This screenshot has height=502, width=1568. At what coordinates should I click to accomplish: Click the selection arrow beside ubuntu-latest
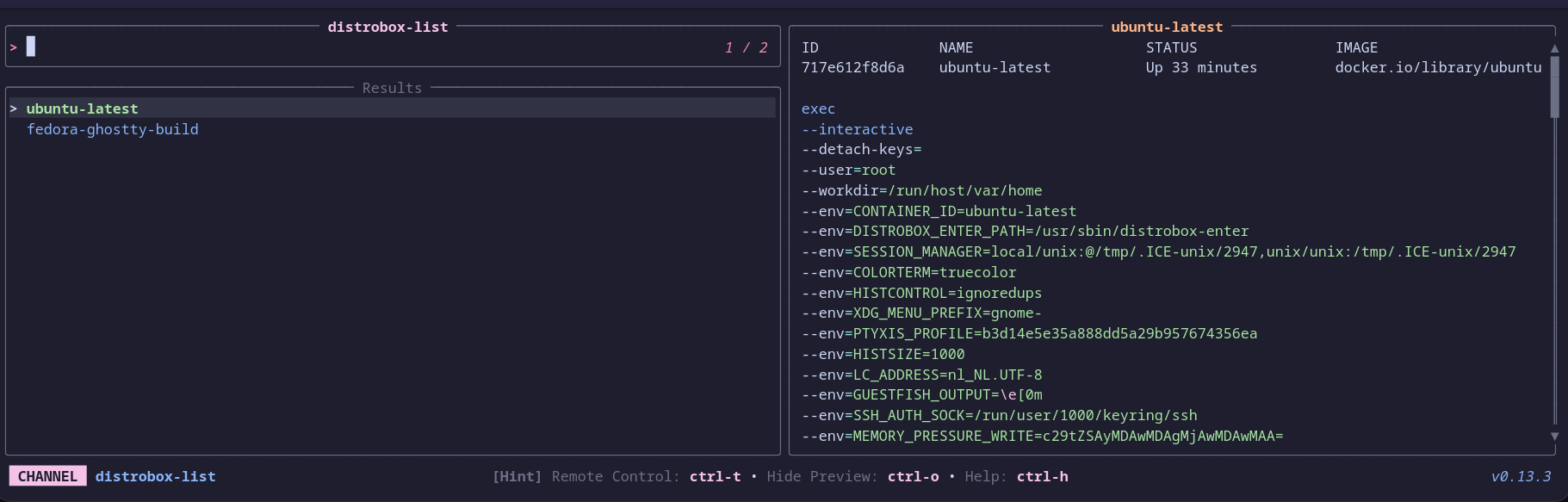tap(14, 108)
